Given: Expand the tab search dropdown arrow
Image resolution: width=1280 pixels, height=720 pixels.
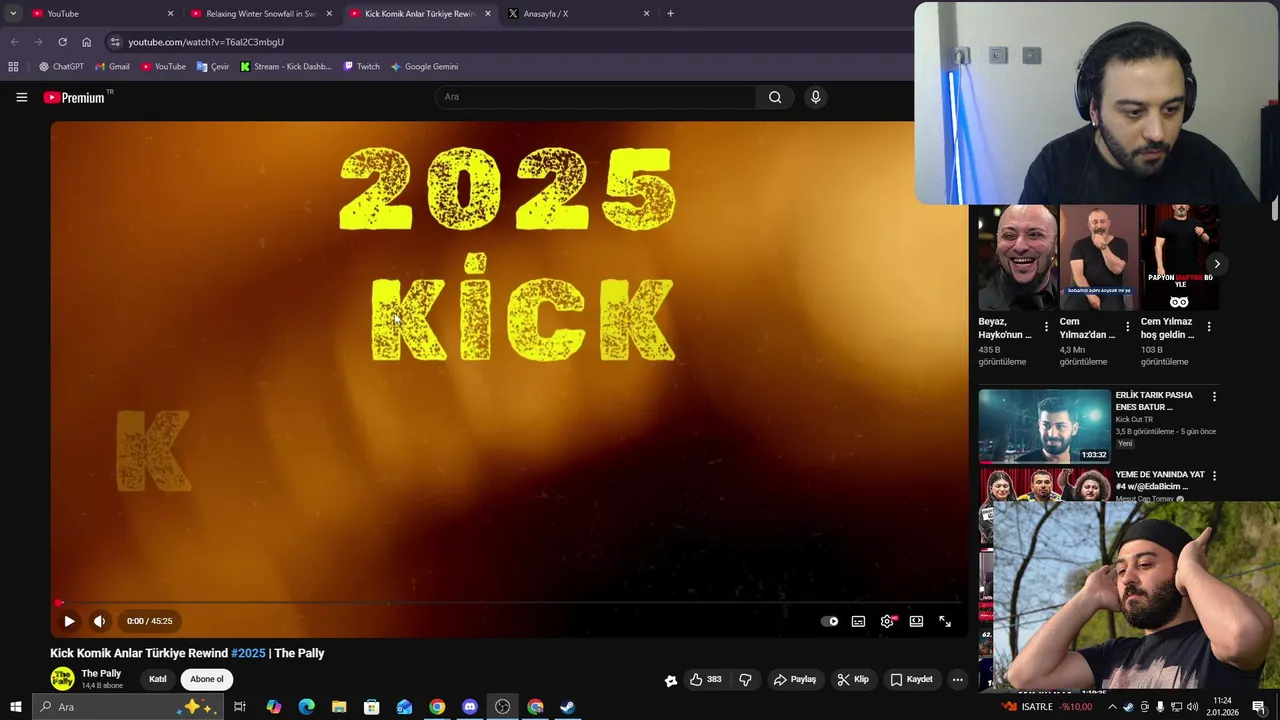Looking at the screenshot, I should (x=13, y=14).
